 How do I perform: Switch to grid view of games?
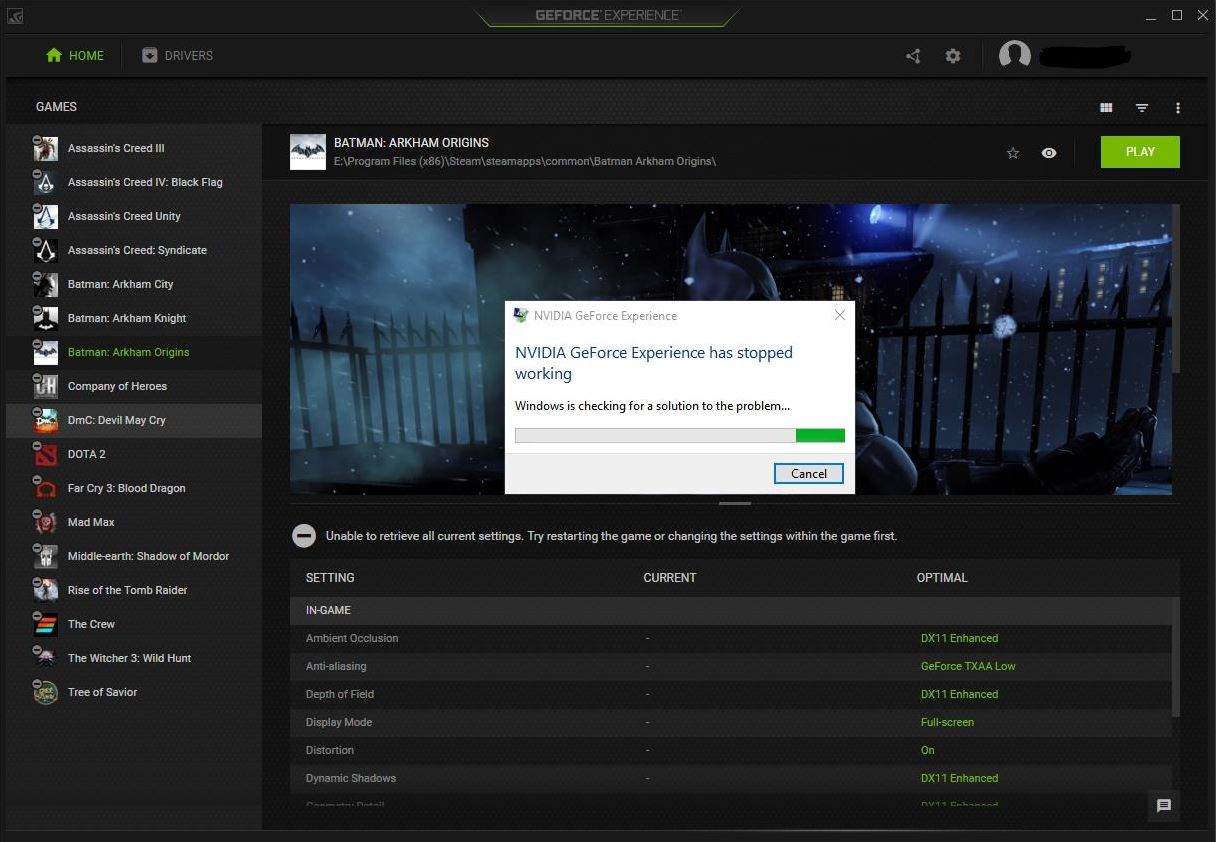pyautogui.click(x=1106, y=108)
